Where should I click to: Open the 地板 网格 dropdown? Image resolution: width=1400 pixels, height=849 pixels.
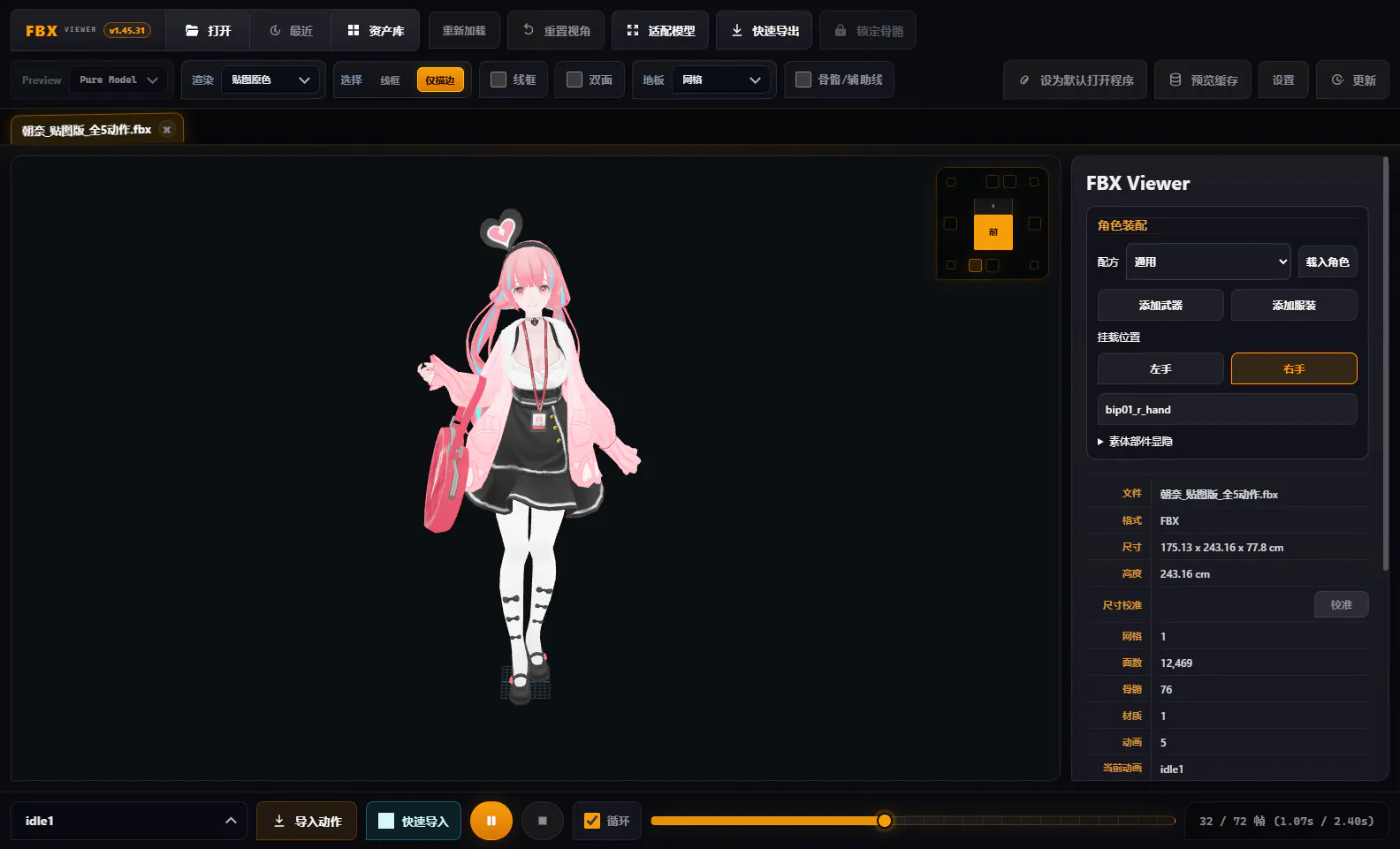click(x=720, y=80)
